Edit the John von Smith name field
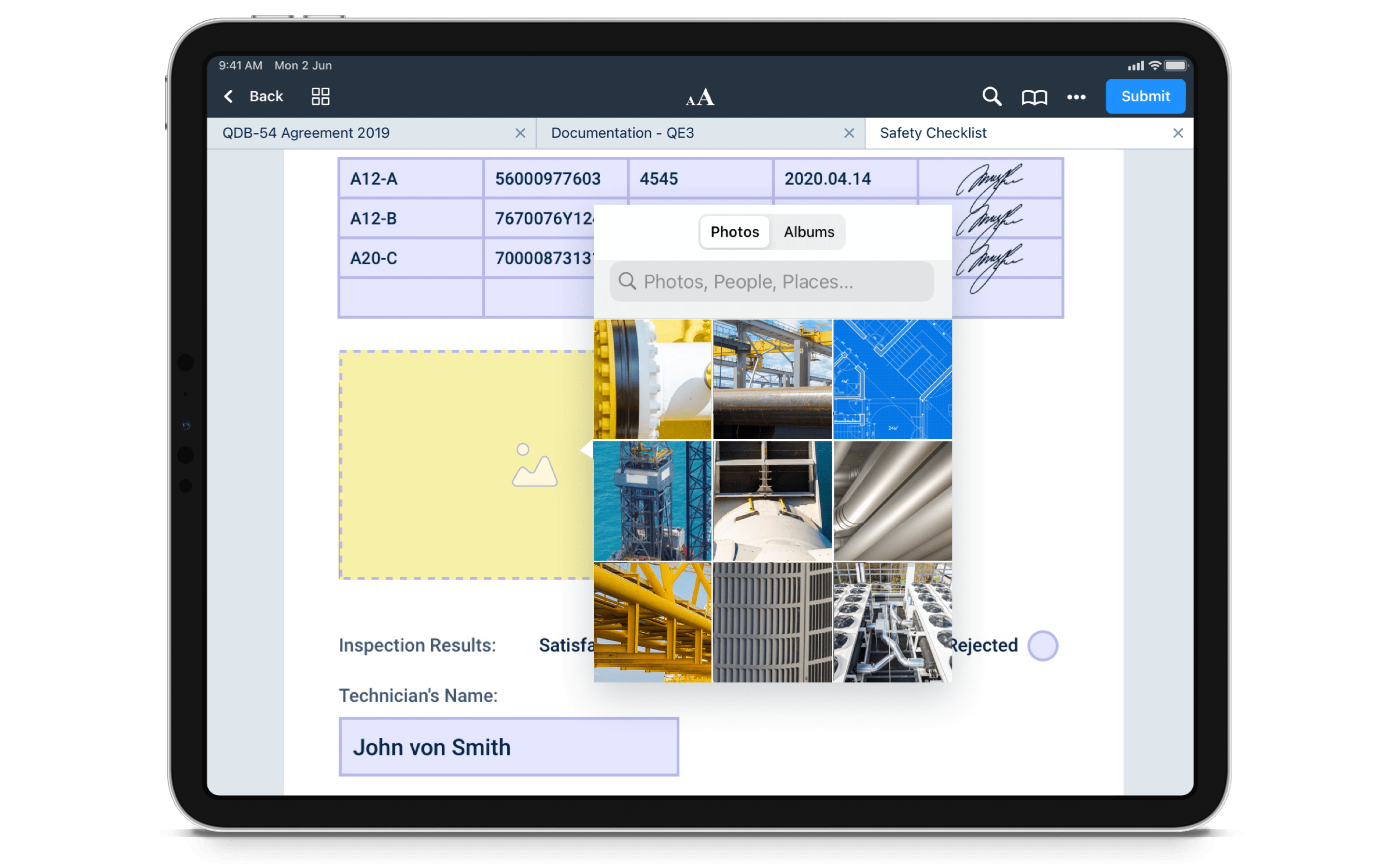Screen dimensions: 1400x864 pyautogui.click(x=508, y=747)
